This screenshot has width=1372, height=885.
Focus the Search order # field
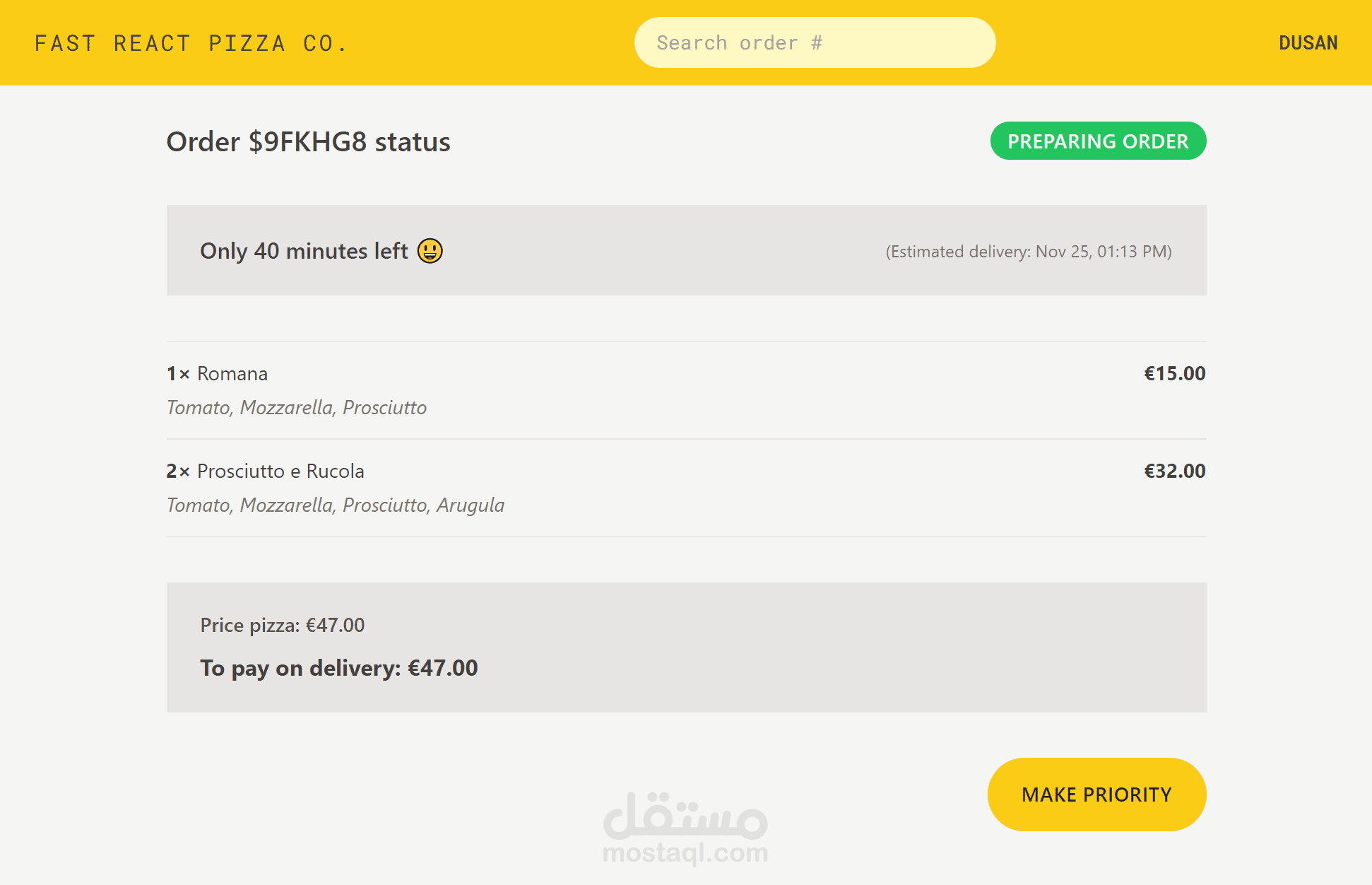click(x=815, y=43)
